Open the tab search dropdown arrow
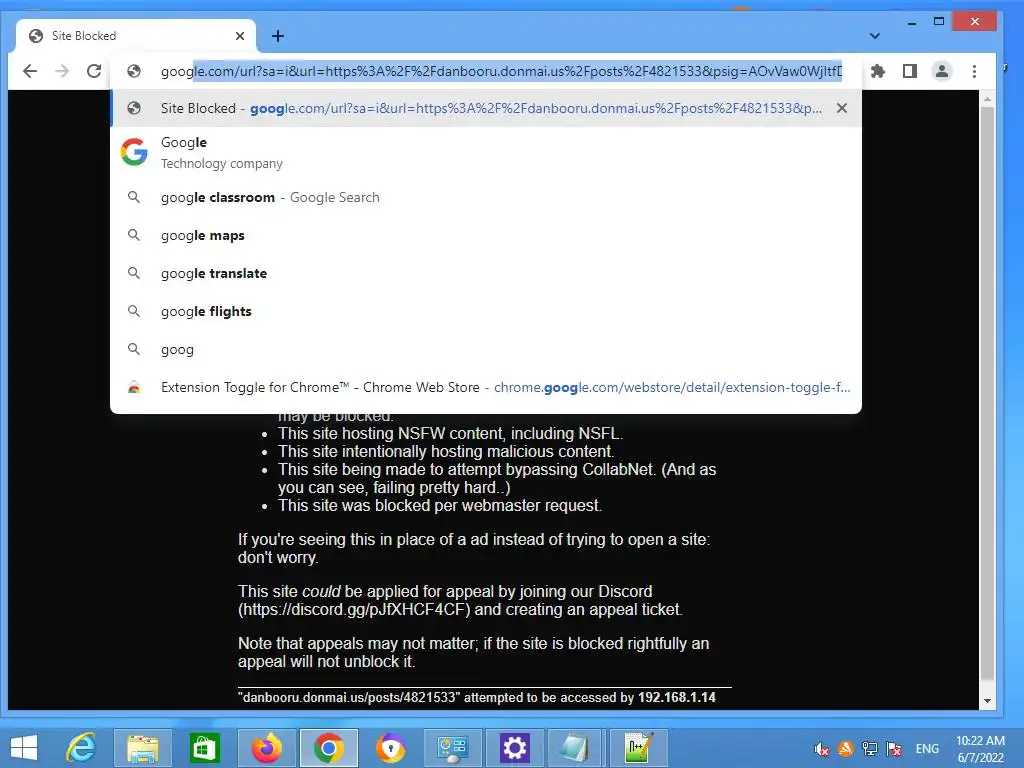 click(x=875, y=36)
